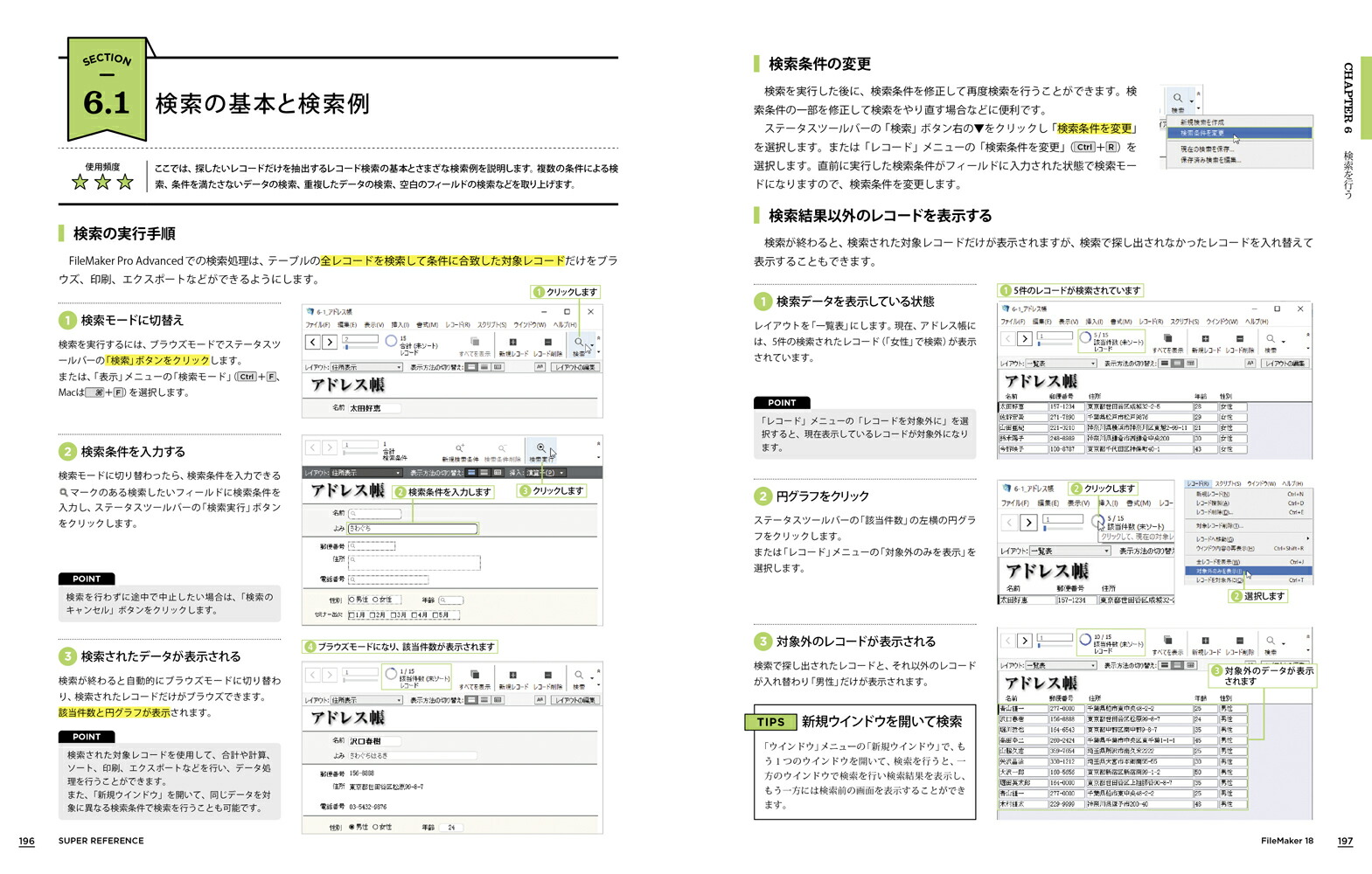Viewport: 1372px width, 874px height.
Task: Go to previous record in the 15-total-records window
Action: tap(312, 342)
